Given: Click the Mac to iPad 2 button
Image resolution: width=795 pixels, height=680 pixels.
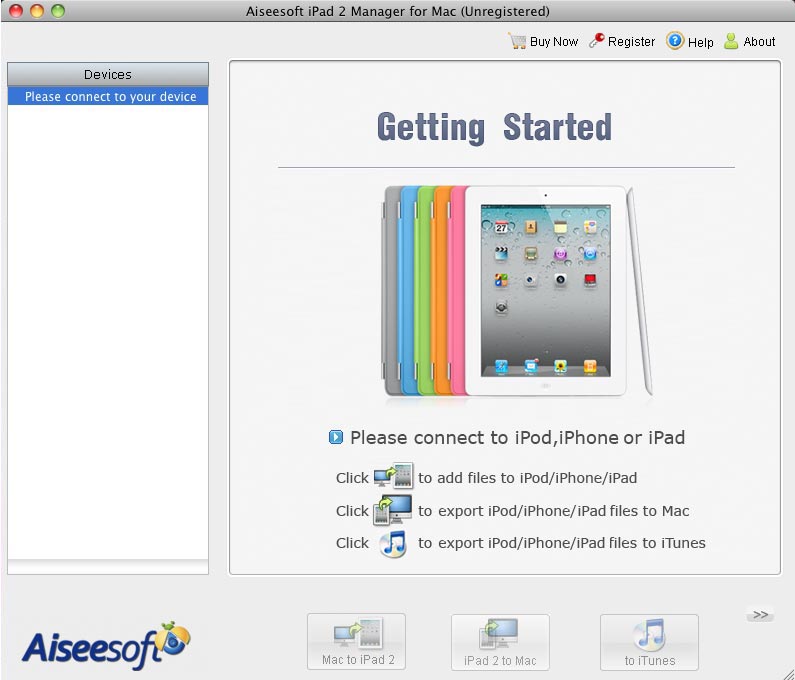Looking at the screenshot, I should point(356,641).
